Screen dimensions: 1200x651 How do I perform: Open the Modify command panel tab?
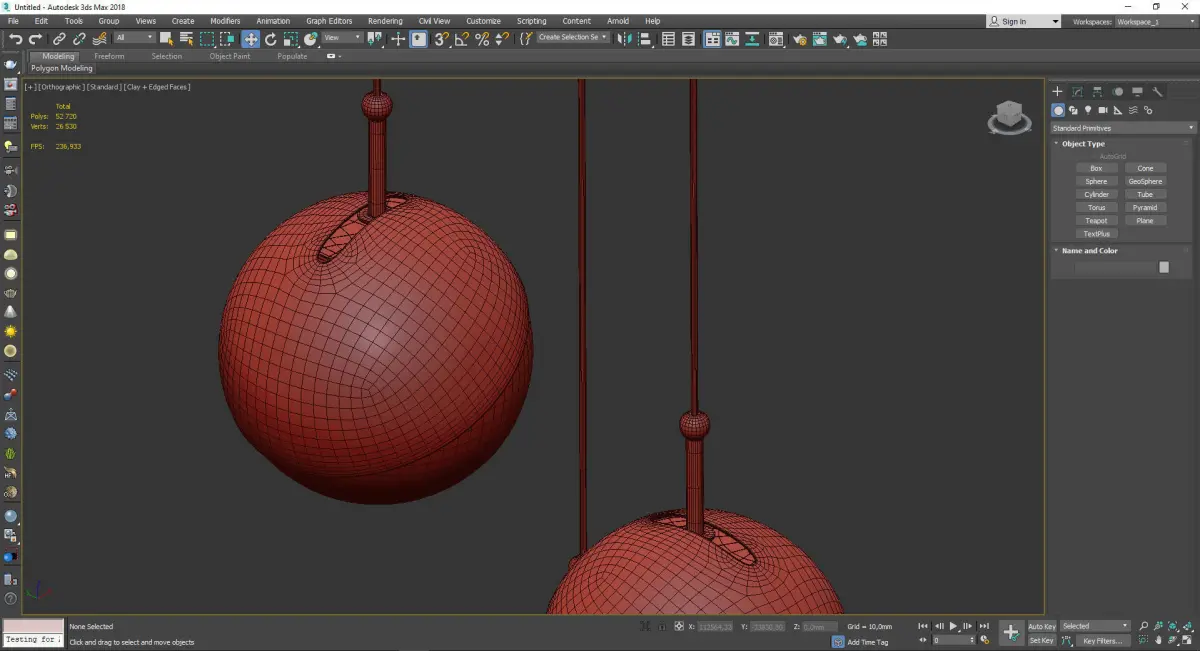tap(1077, 91)
